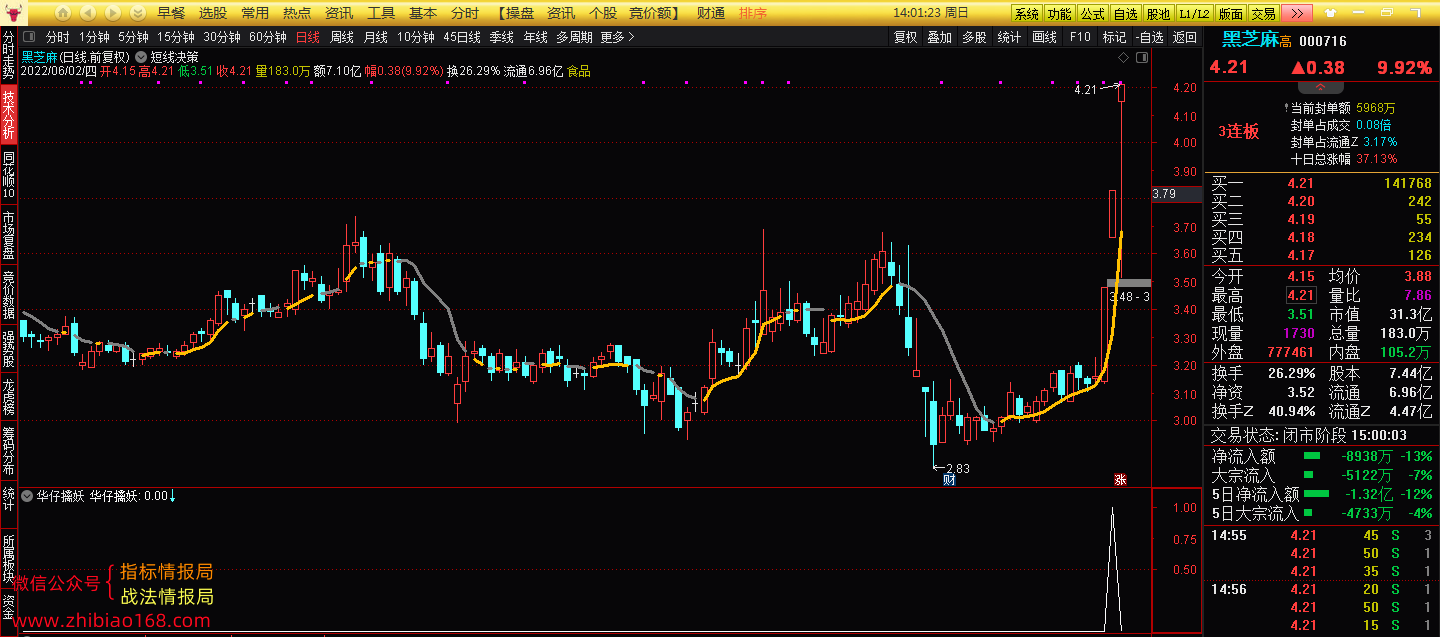This screenshot has height=637, width=1440.
Task: Open the 龙虎榜 side tab
Action: [x=8, y=396]
